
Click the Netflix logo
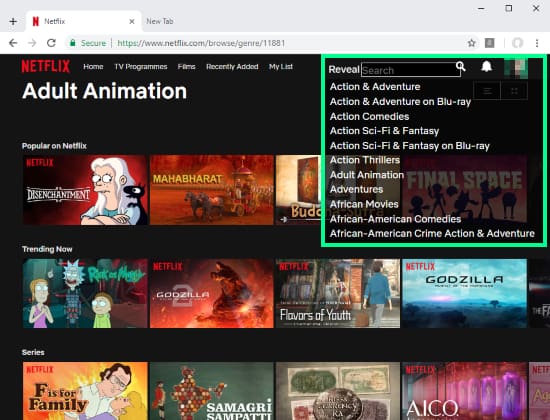click(46, 66)
